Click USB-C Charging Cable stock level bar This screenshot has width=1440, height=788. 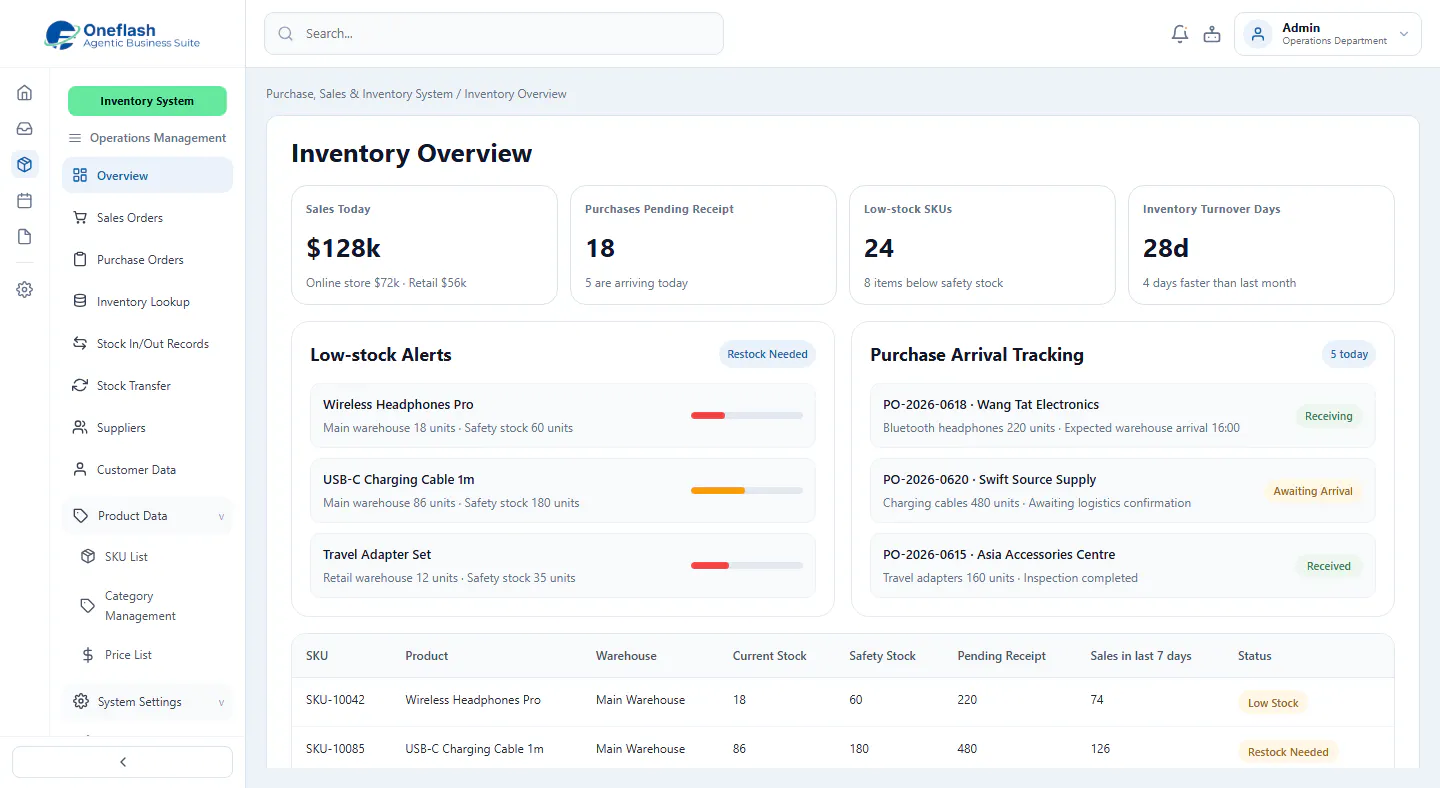click(747, 490)
